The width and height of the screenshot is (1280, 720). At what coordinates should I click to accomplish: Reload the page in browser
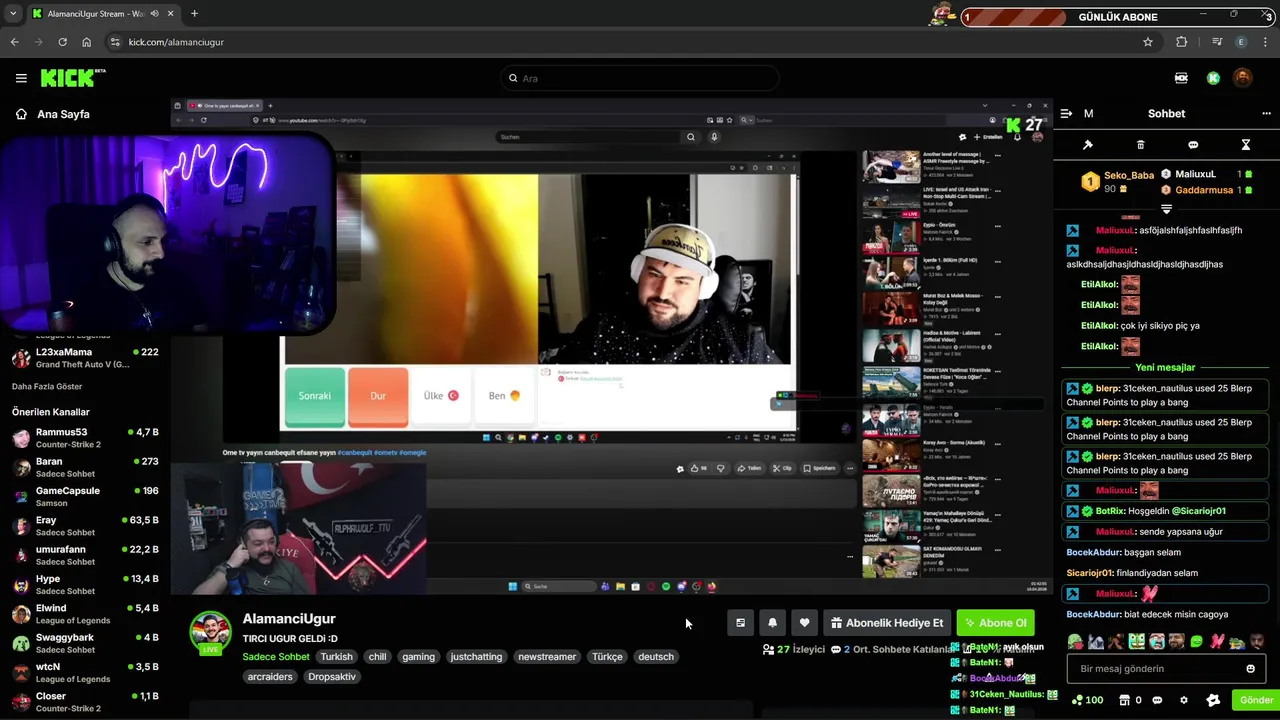click(62, 42)
